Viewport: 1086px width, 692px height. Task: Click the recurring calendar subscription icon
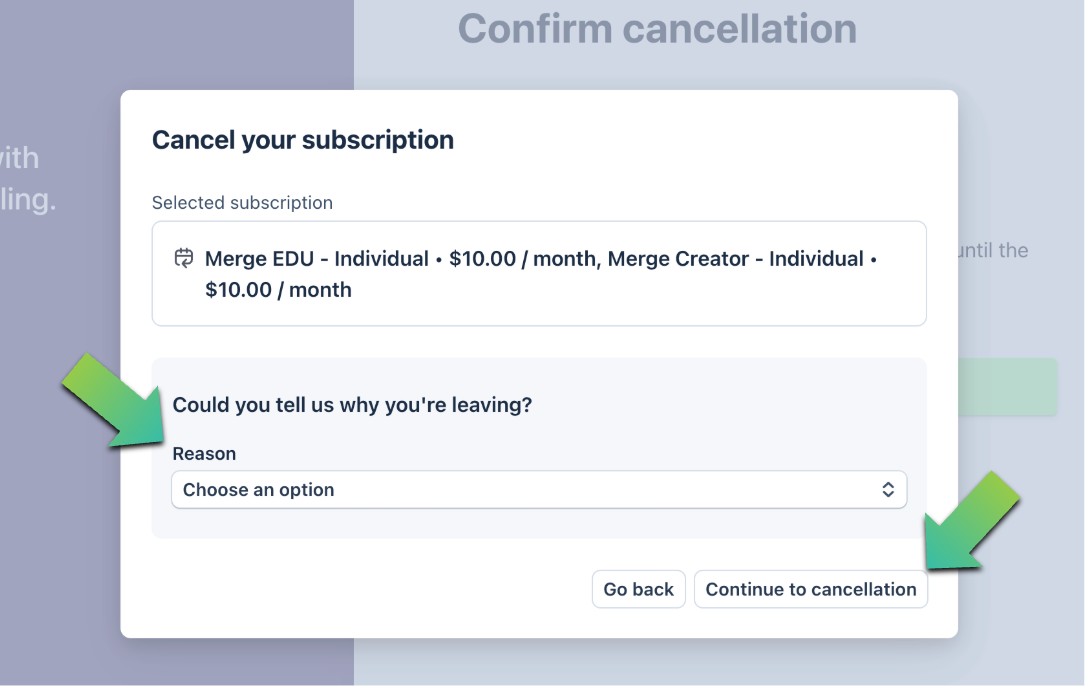click(184, 258)
